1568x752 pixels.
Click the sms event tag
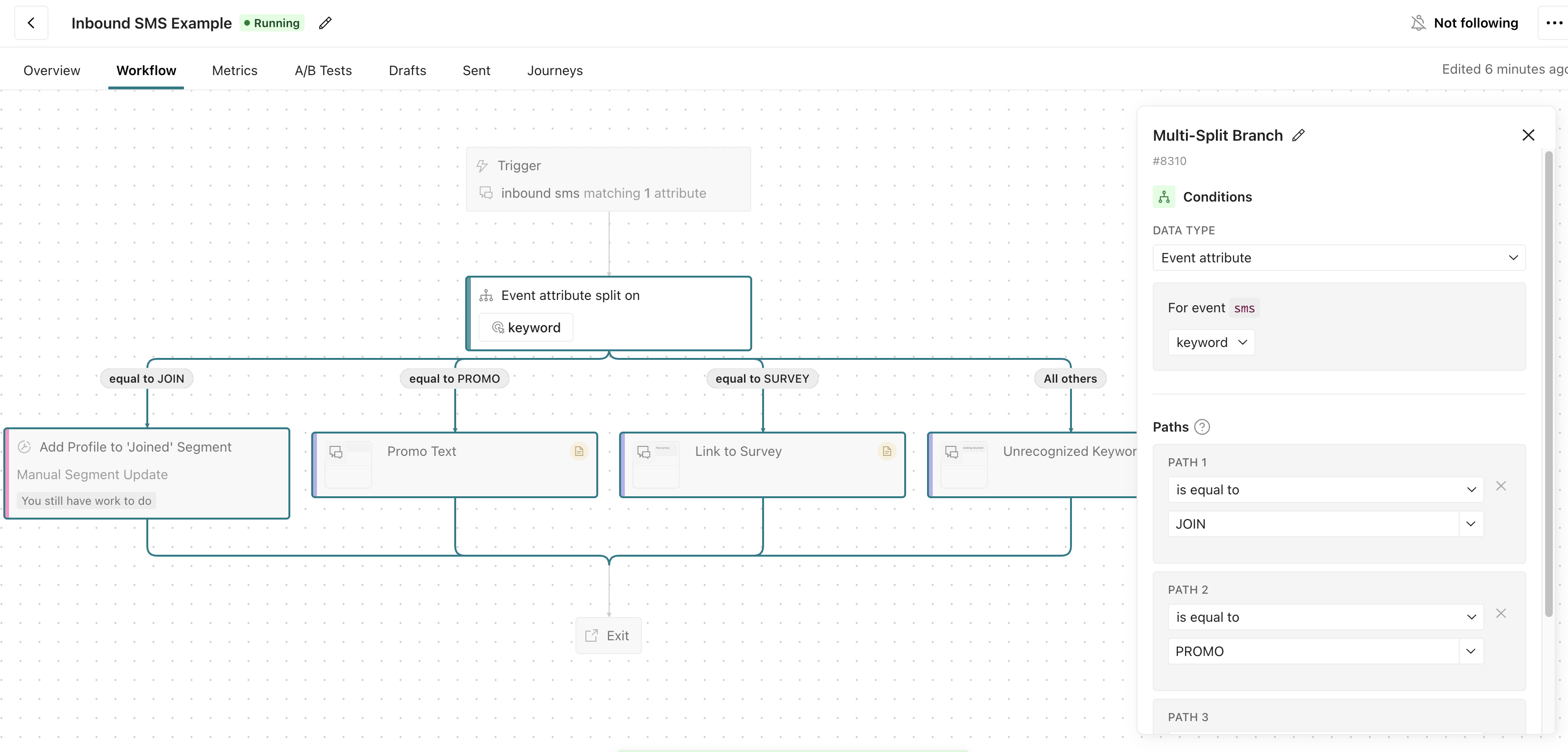(x=1244, y=308)
